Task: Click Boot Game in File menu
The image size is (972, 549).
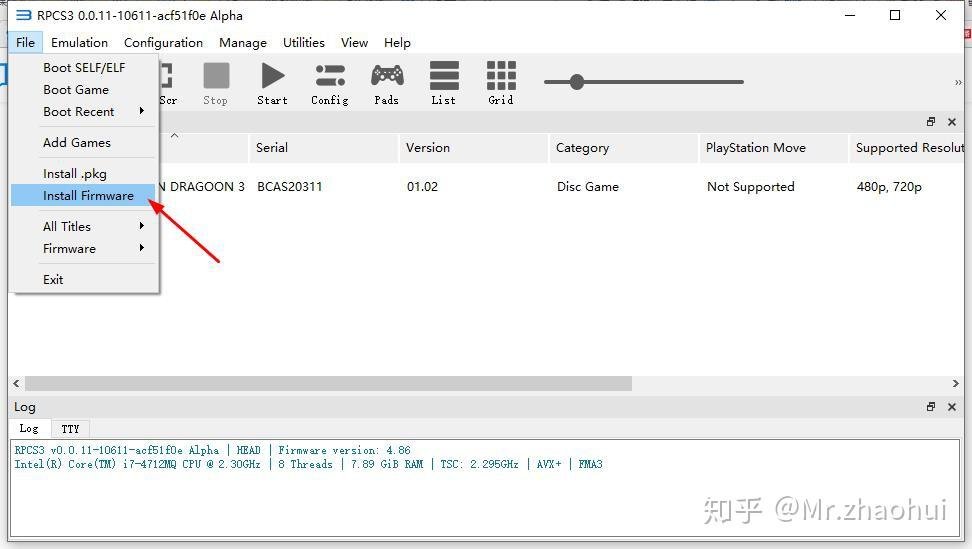Action: tap(76, 90)
